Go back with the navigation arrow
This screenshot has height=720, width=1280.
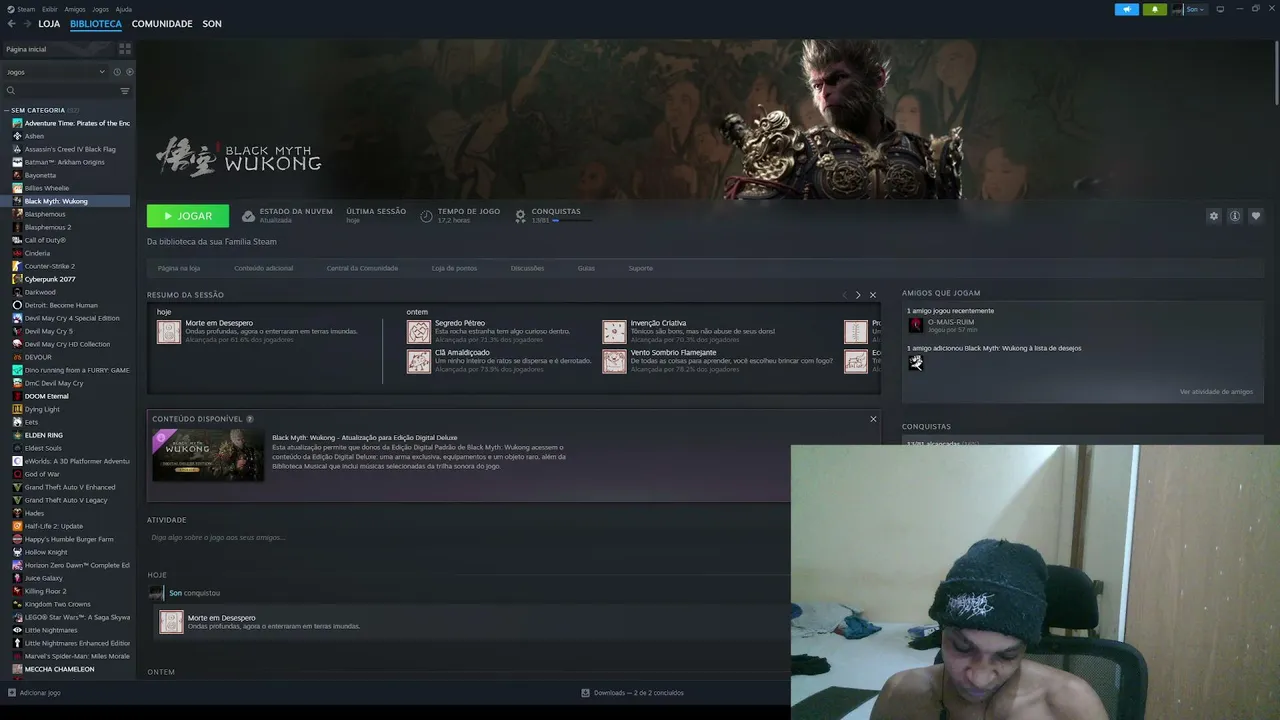[12, 24]
